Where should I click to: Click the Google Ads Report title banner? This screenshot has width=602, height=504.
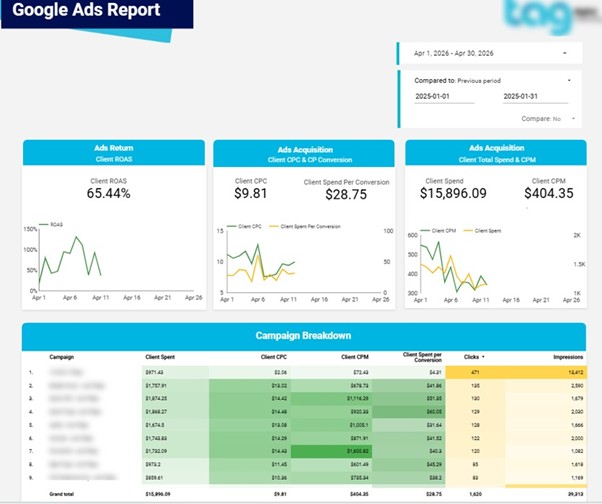[x=97, y=12]
